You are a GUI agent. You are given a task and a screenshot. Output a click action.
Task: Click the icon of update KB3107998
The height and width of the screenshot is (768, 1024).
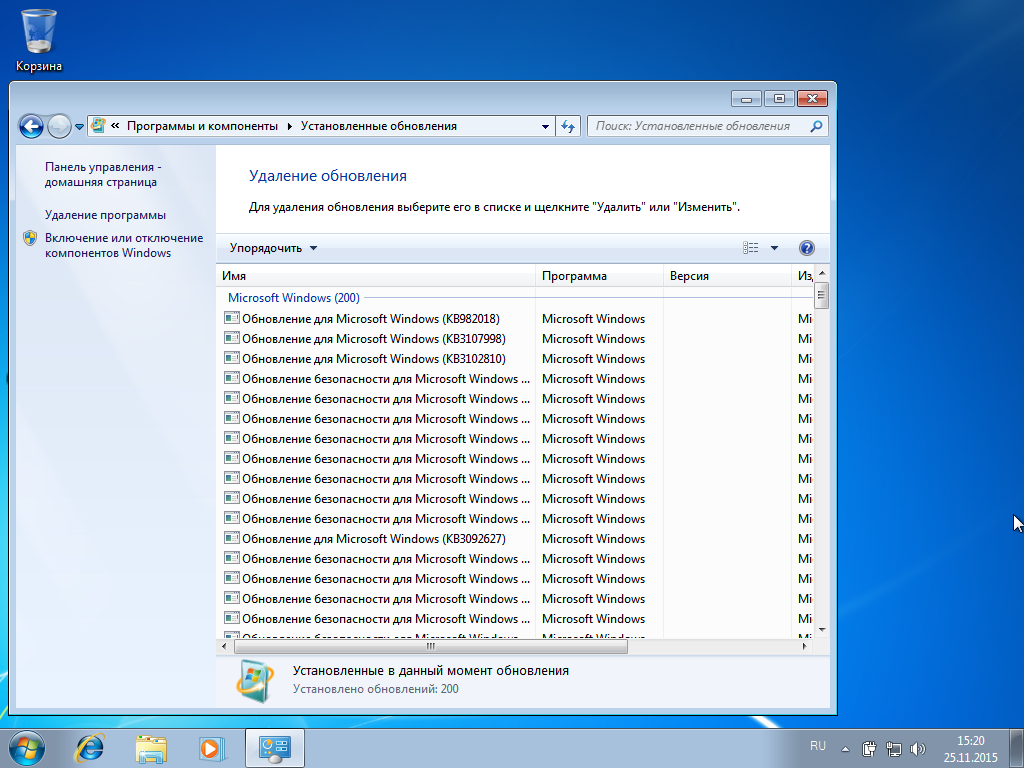click(231, 338)
